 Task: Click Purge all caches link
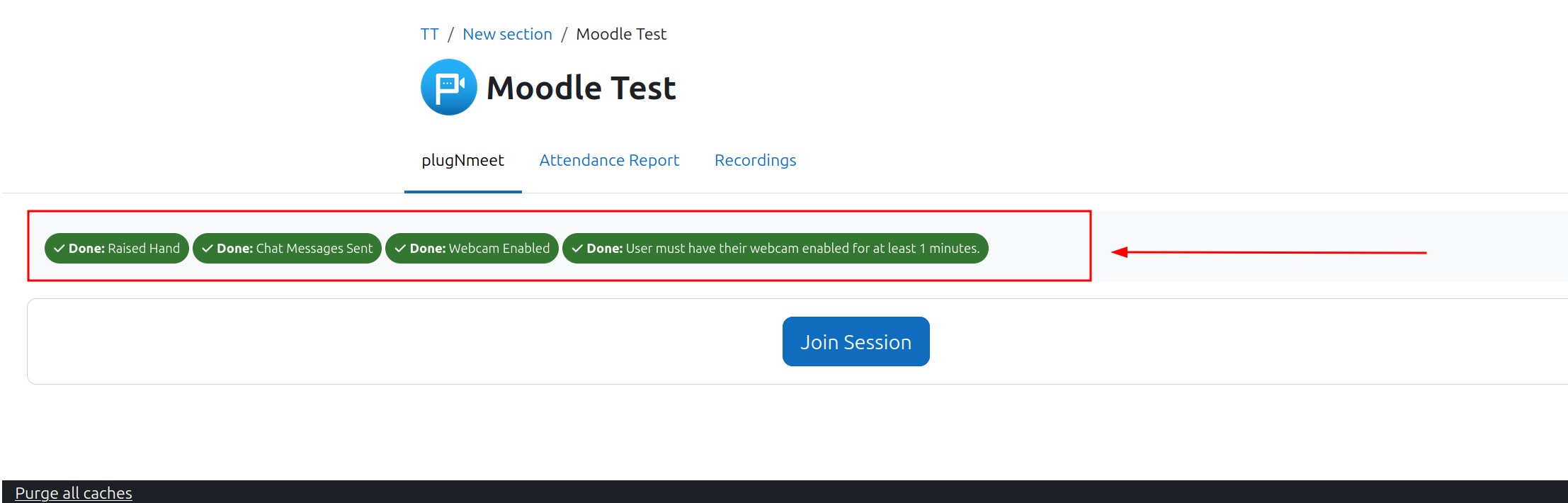click(74, 492)
